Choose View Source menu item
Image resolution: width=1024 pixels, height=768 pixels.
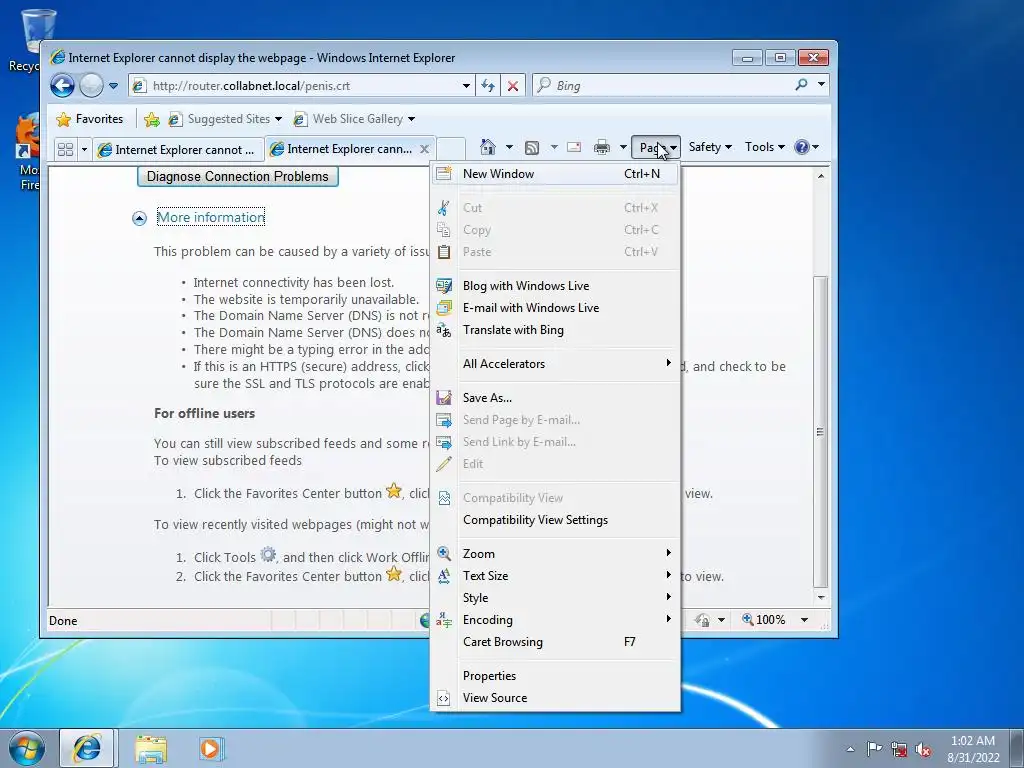[x=556, y=698]
